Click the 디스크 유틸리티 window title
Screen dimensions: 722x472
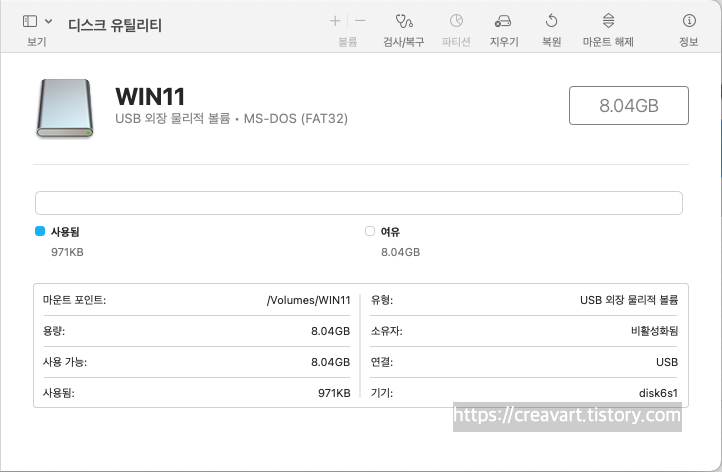pos(115,25)
